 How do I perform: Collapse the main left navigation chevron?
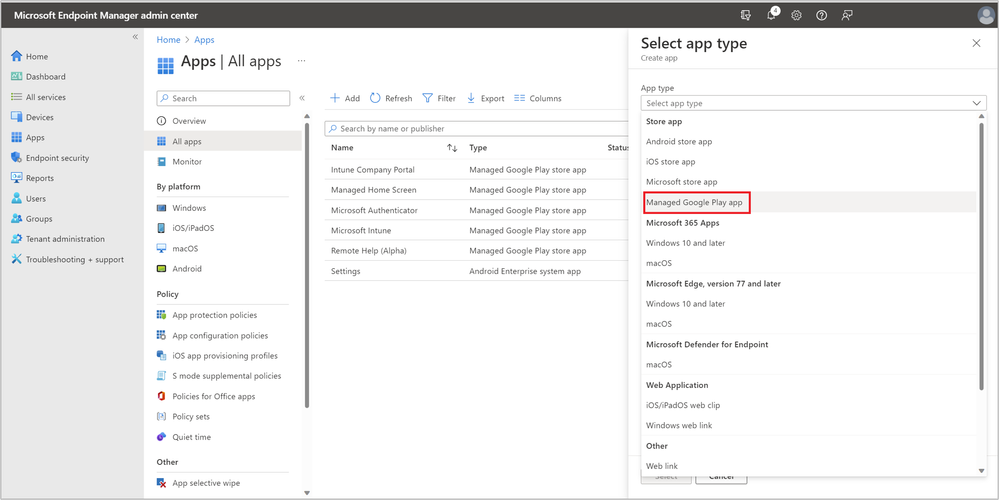point(135,37)
